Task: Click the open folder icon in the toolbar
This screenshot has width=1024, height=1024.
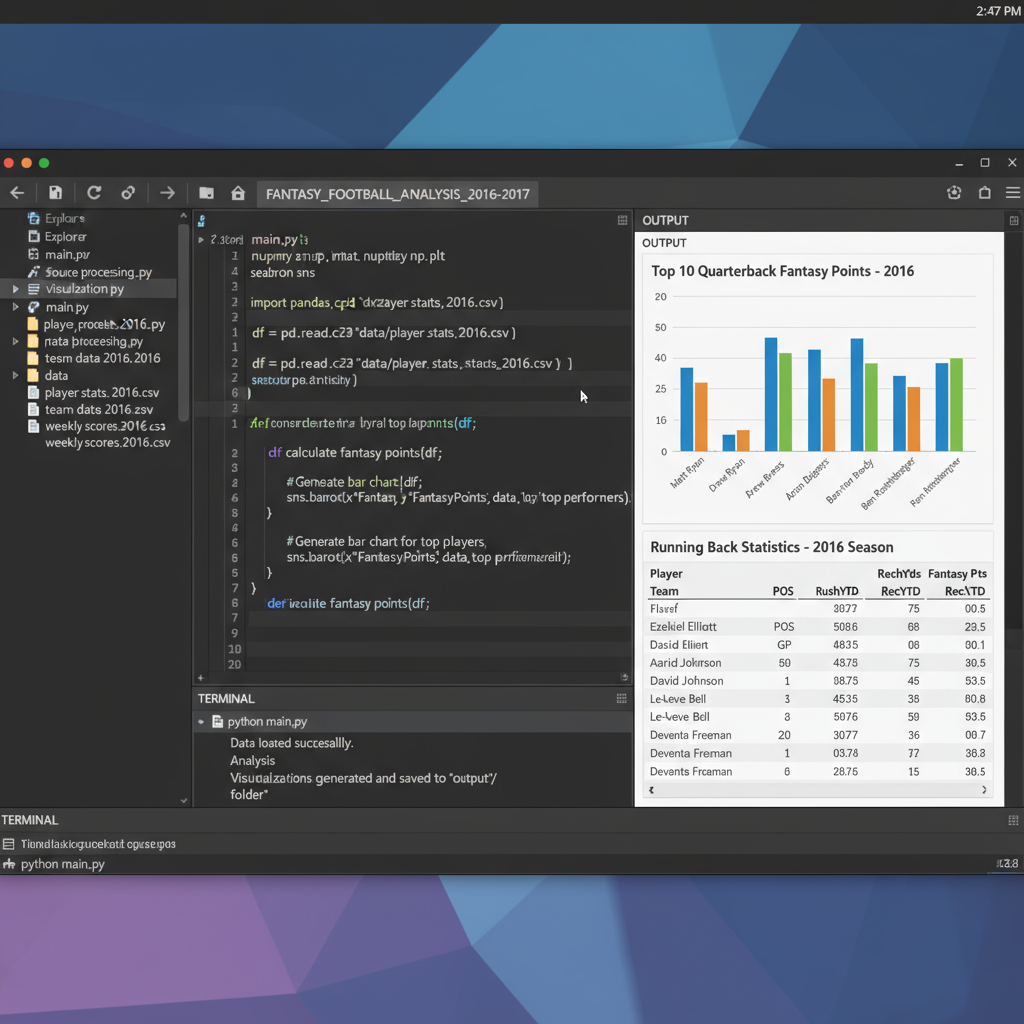Action: point(206,193)
